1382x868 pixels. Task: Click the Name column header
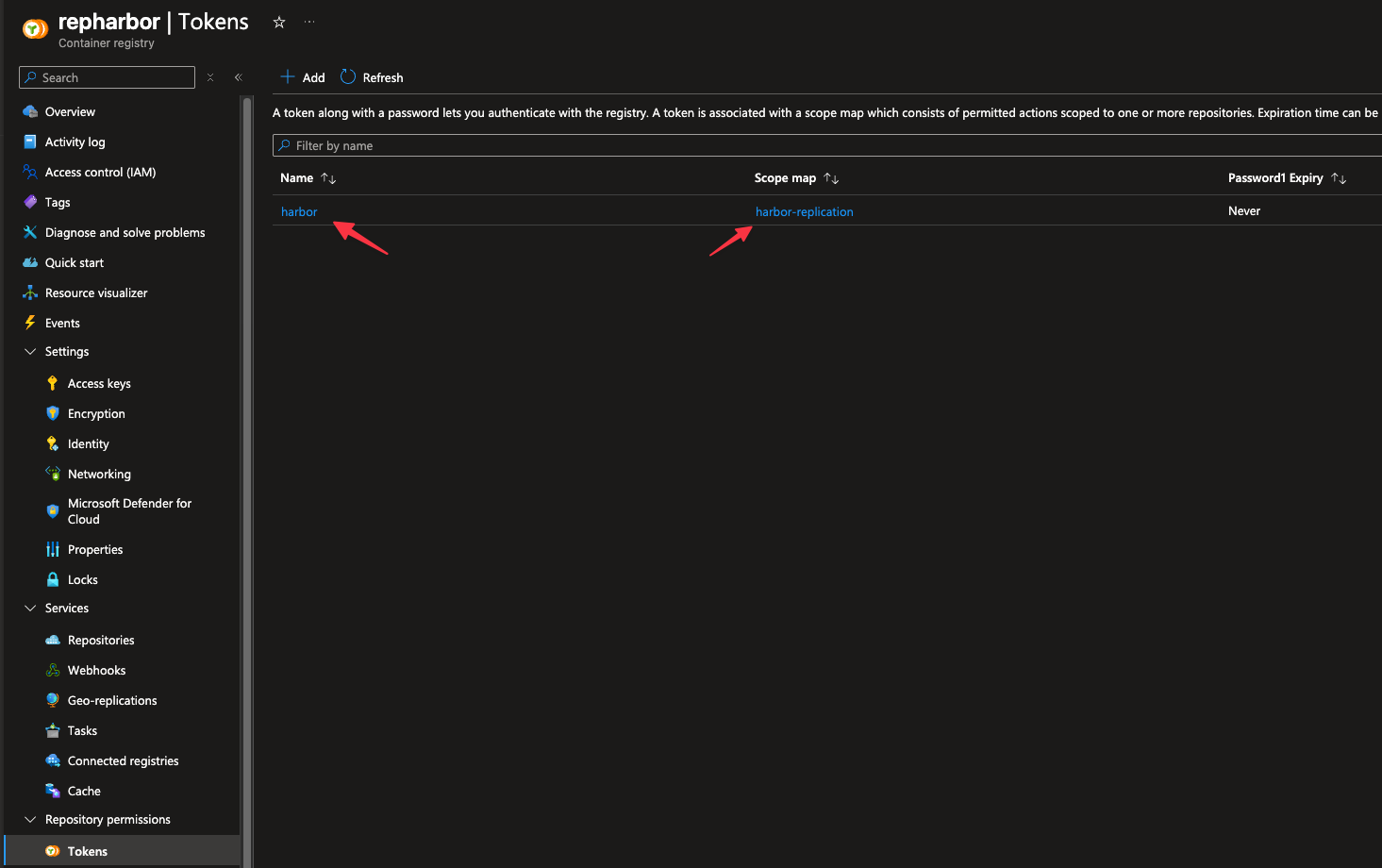coord(296,177)
